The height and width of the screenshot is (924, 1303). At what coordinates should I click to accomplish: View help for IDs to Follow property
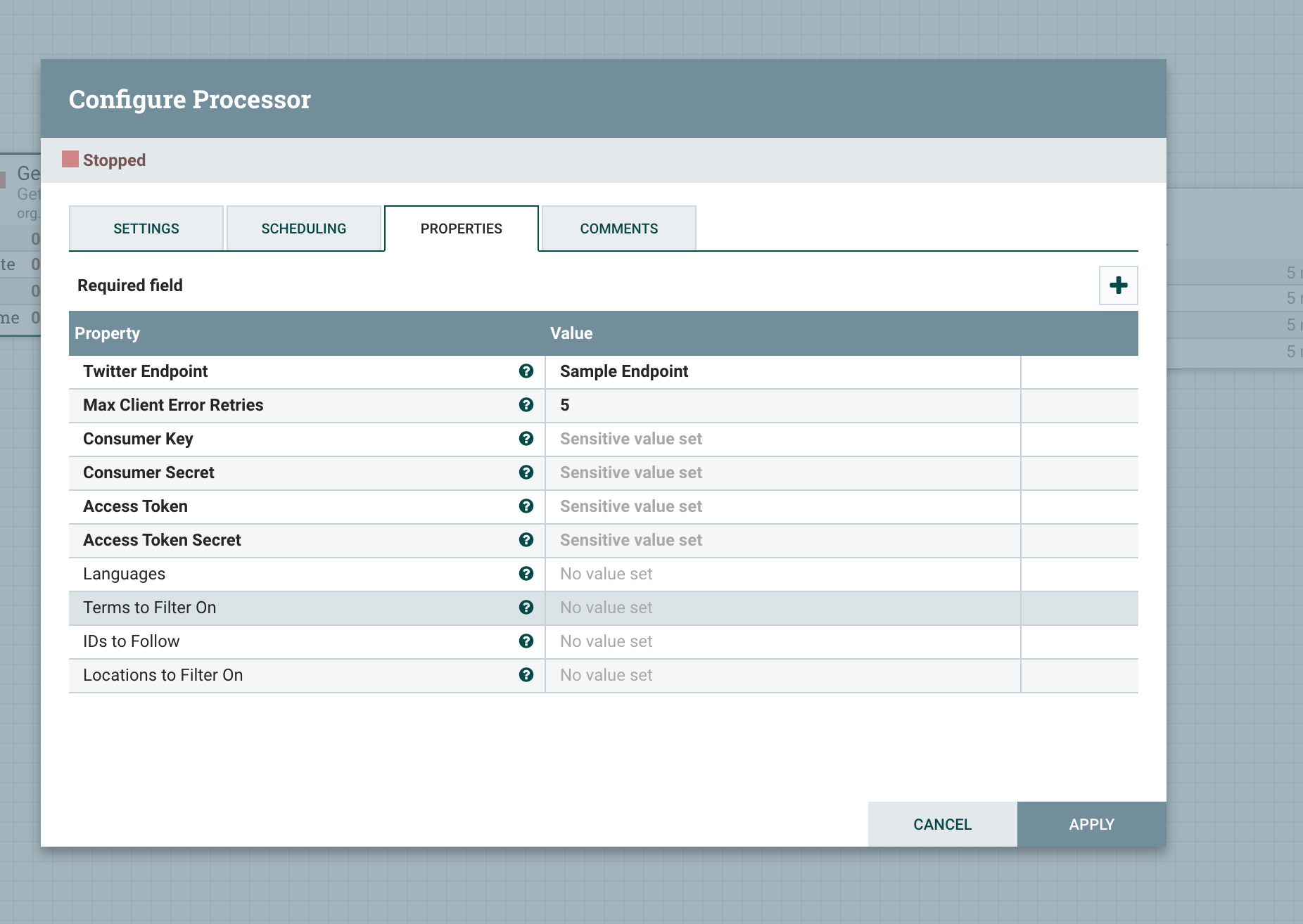pyautogui.click(x=527, y=641)
